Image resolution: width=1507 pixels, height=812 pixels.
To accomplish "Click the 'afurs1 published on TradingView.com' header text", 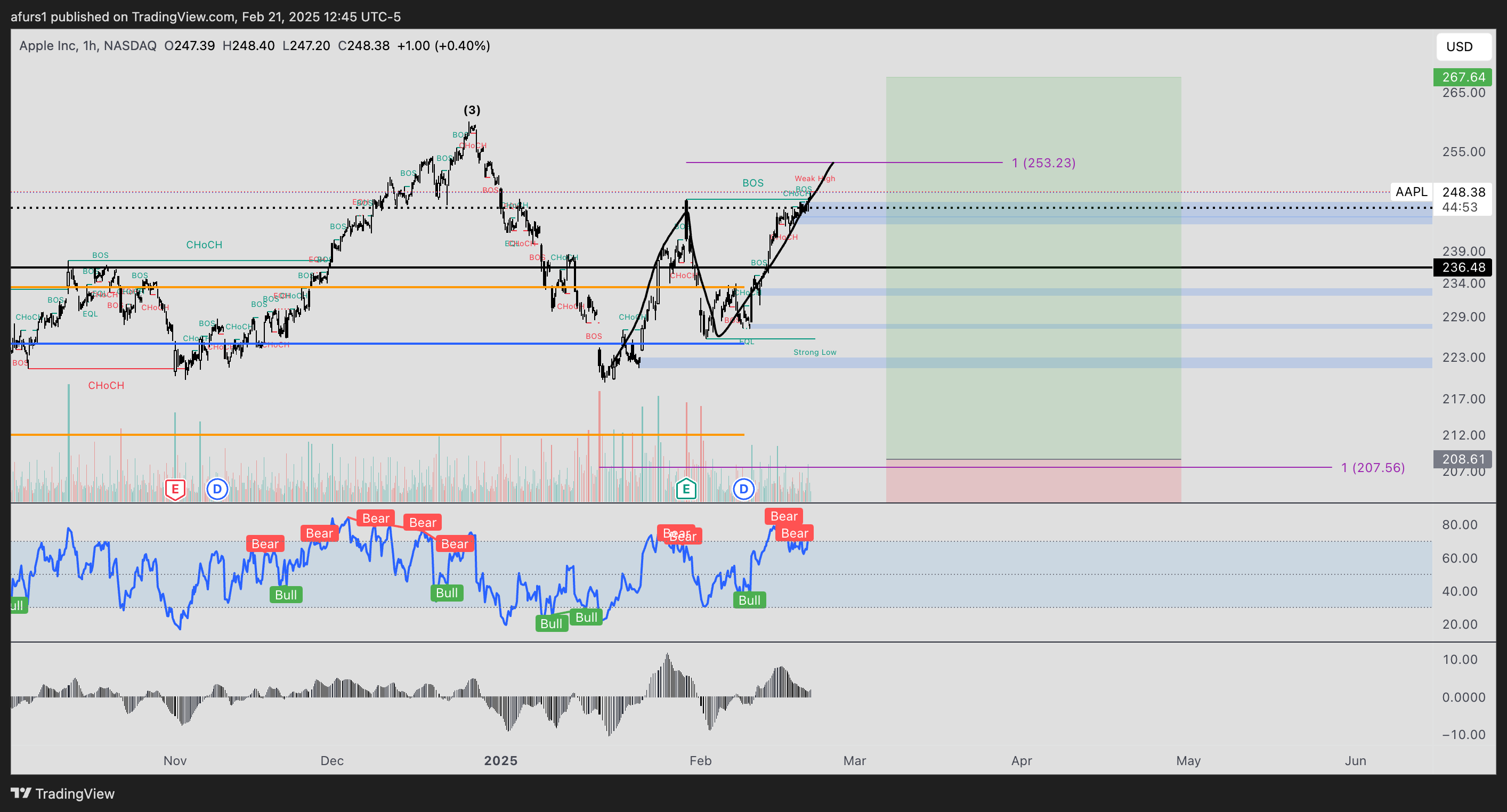I will point(123,17).
